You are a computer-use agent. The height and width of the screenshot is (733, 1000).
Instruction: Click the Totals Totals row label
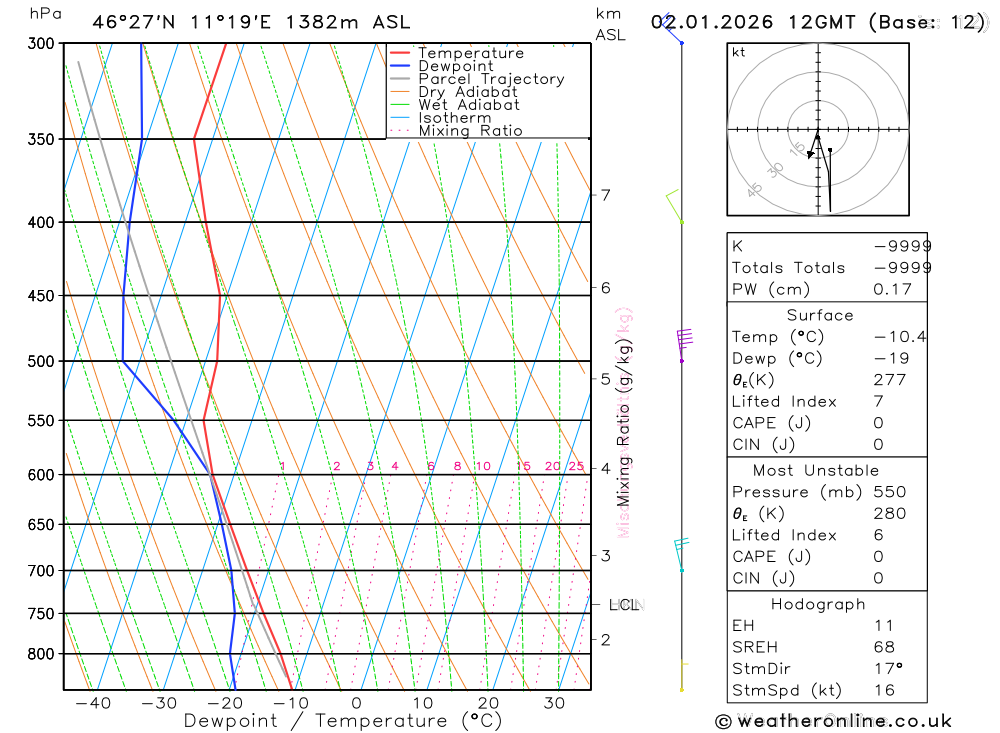click(x=788, y=268)
